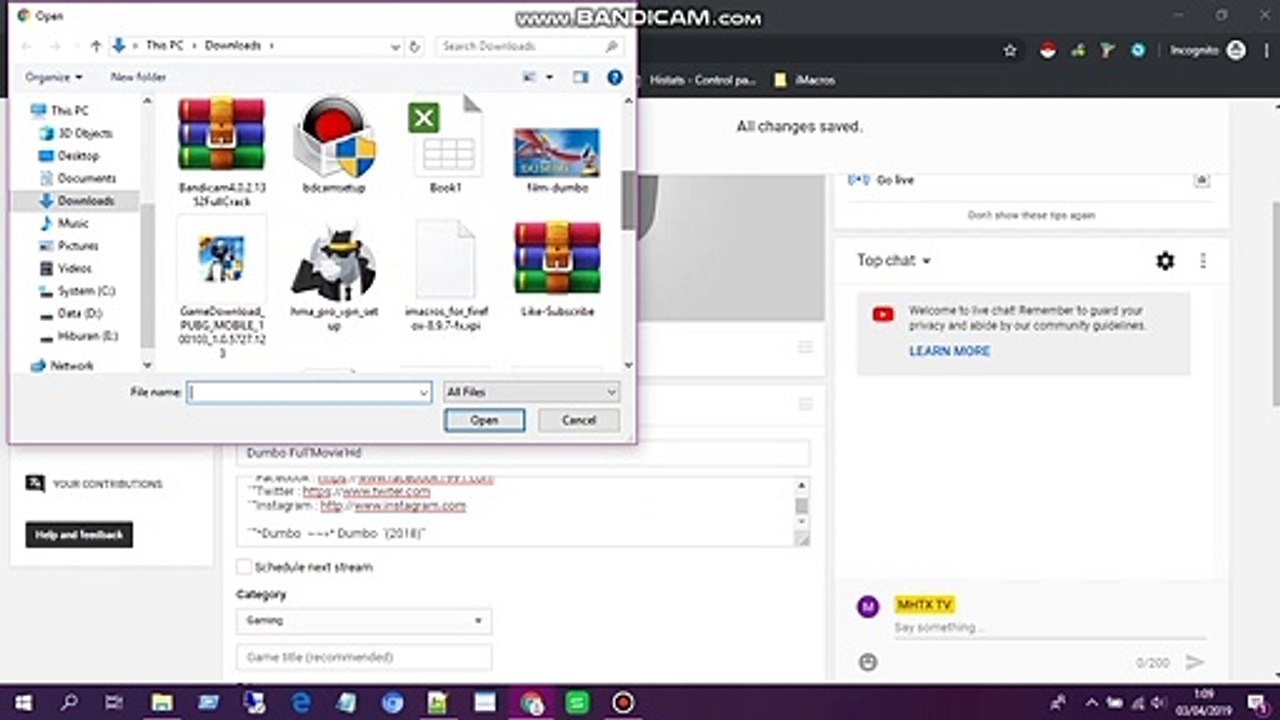Open Microsoft Edge from the taskbar
Viewport: 1280px width, 720px height.
coord(300,702)
